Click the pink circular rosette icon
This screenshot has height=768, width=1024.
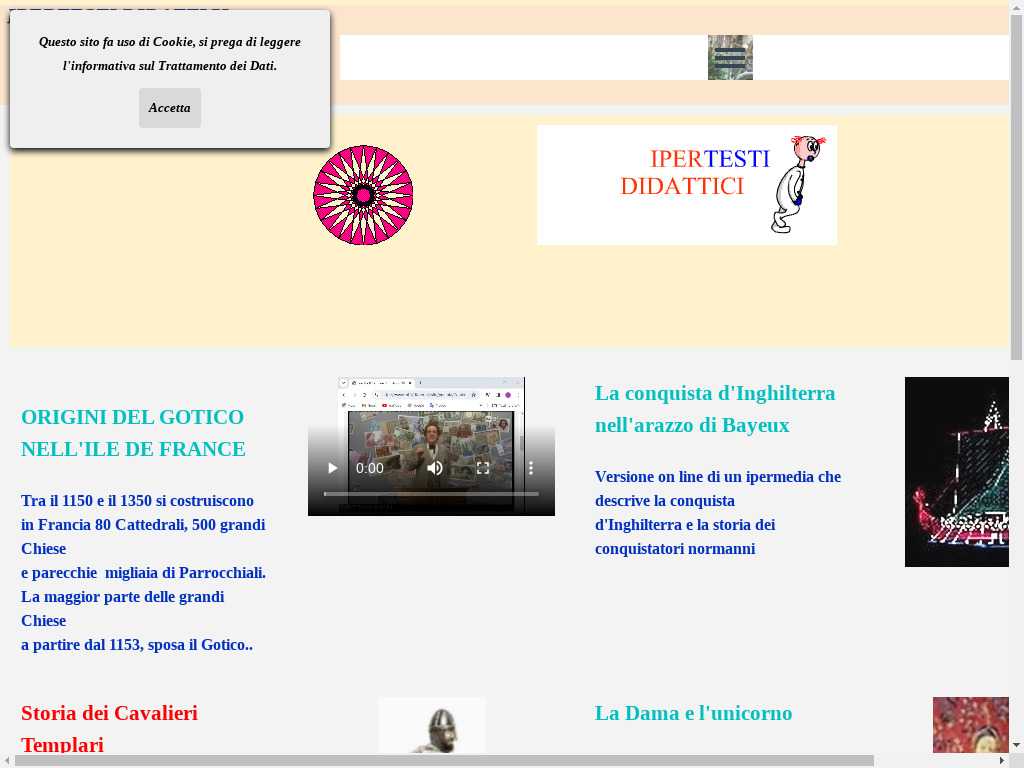click(x=363, y=195)
